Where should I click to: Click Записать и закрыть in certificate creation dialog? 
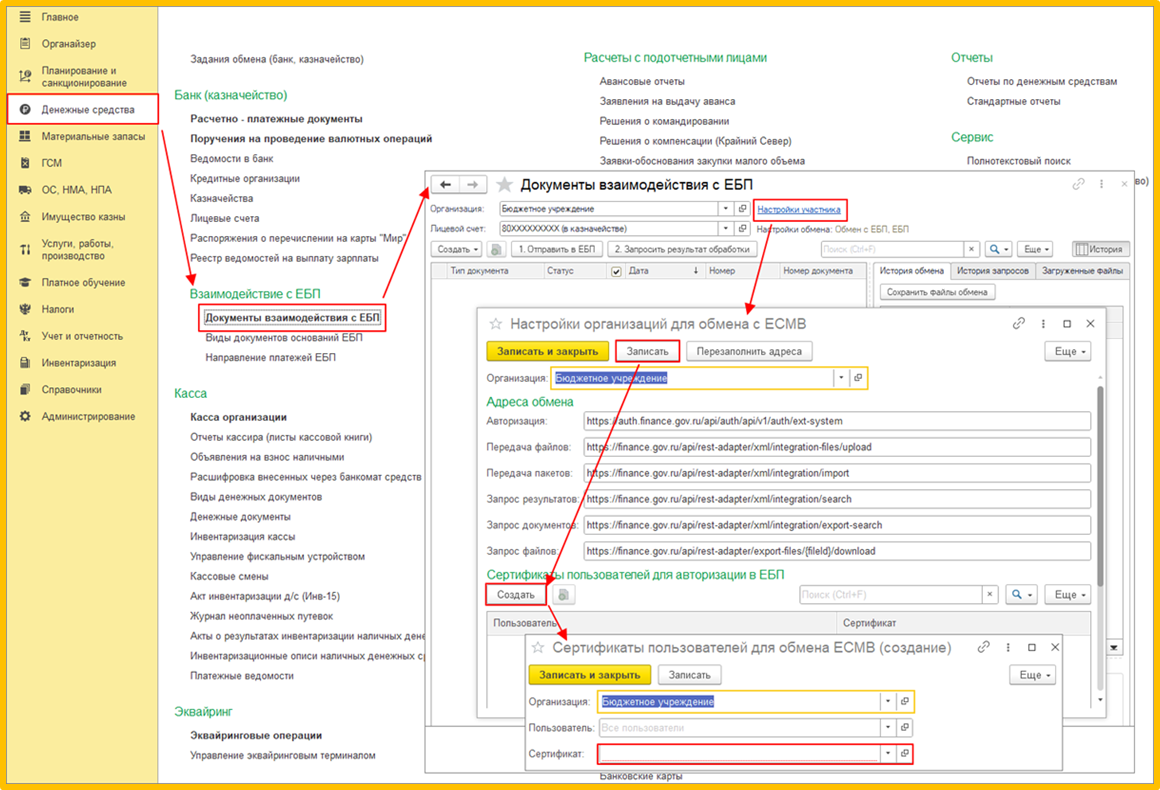point(590,675)
